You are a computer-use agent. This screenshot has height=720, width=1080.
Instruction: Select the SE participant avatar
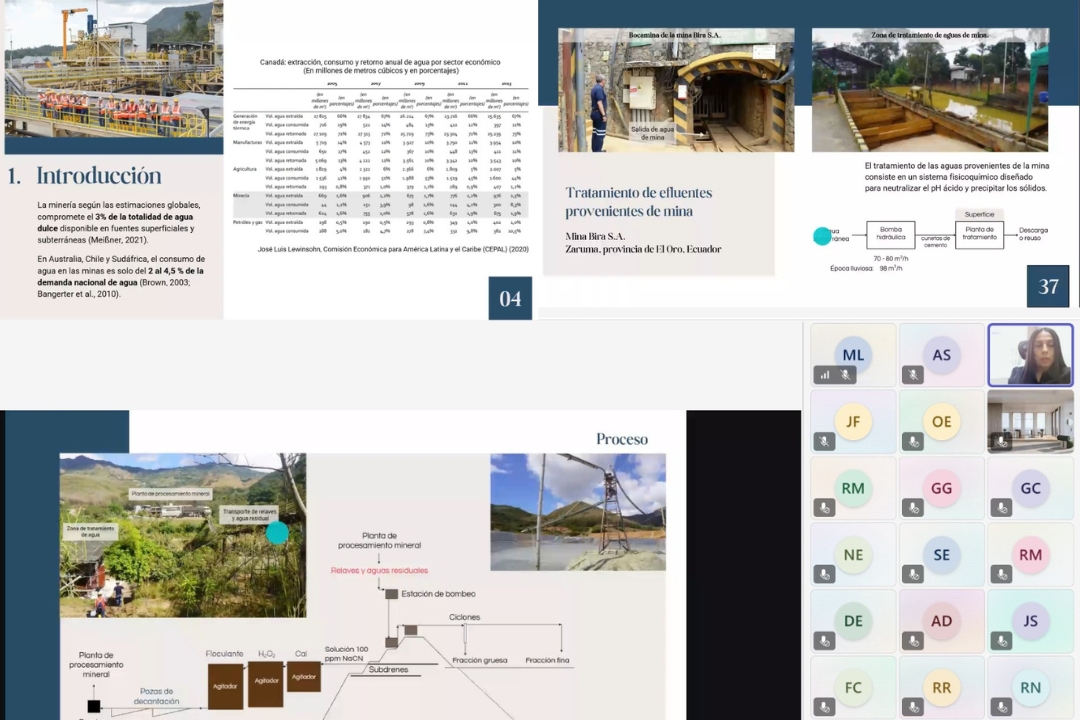point(942,555)
